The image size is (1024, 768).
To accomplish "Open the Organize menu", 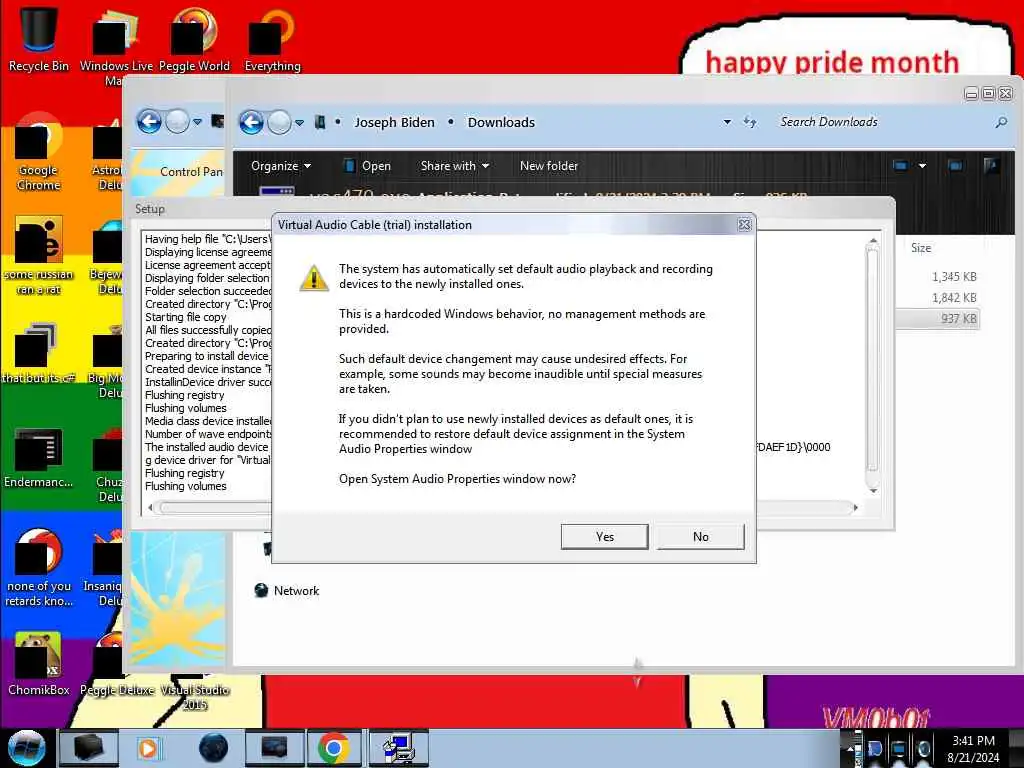I will 280,166.
